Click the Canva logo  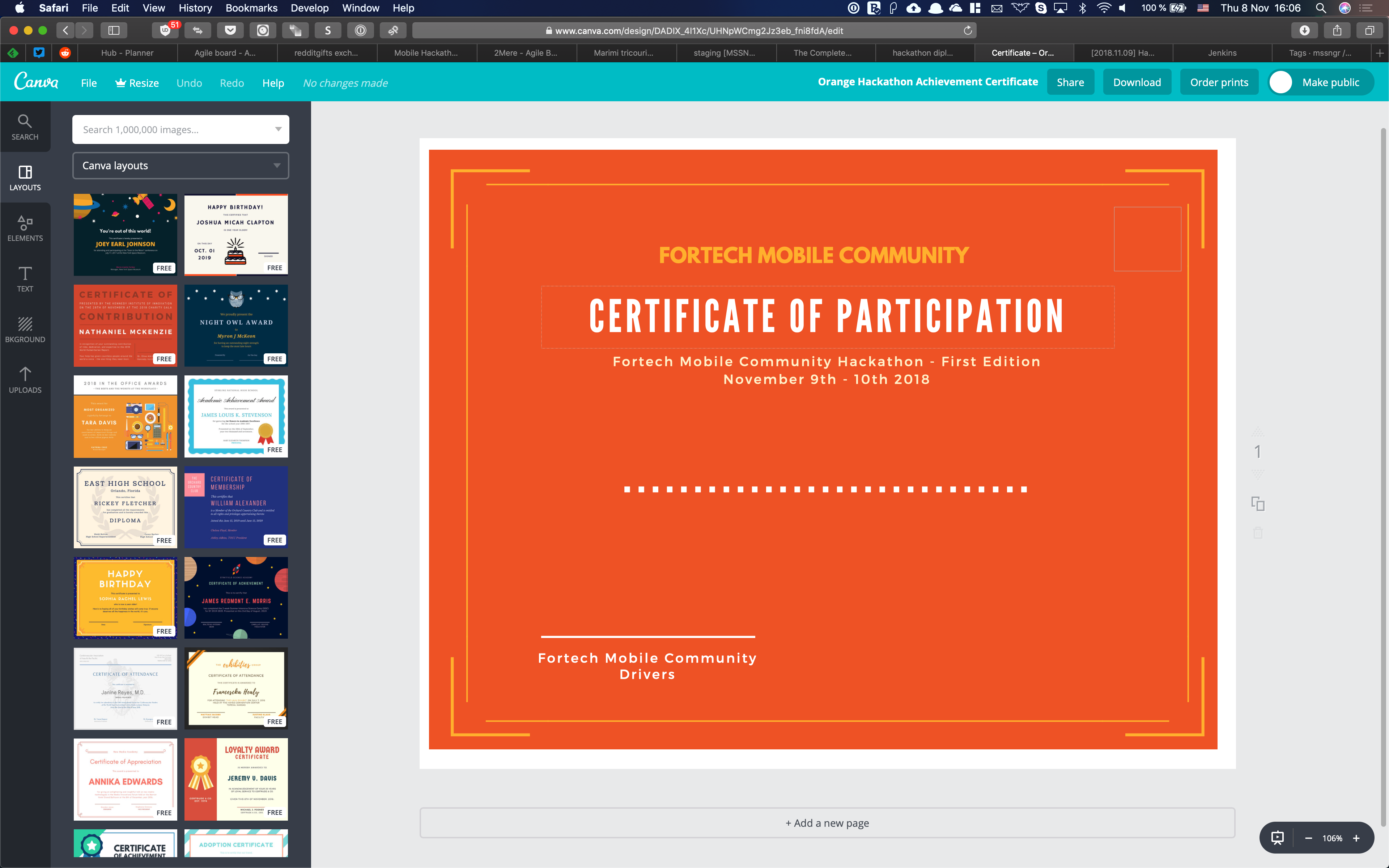[x=36, y=81]
